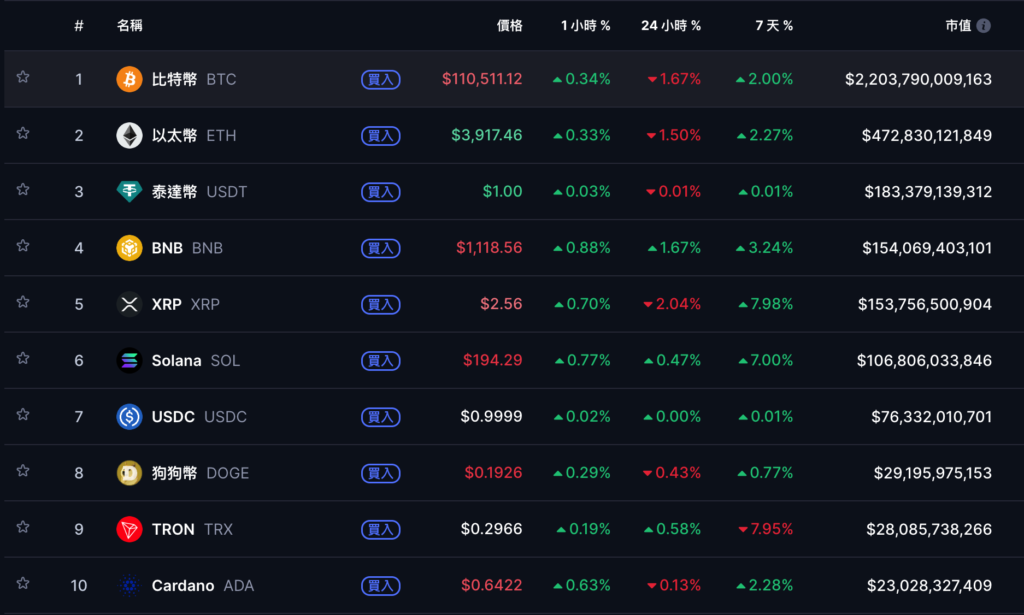Sort by the 價格 column header

(x=509, y=26)
